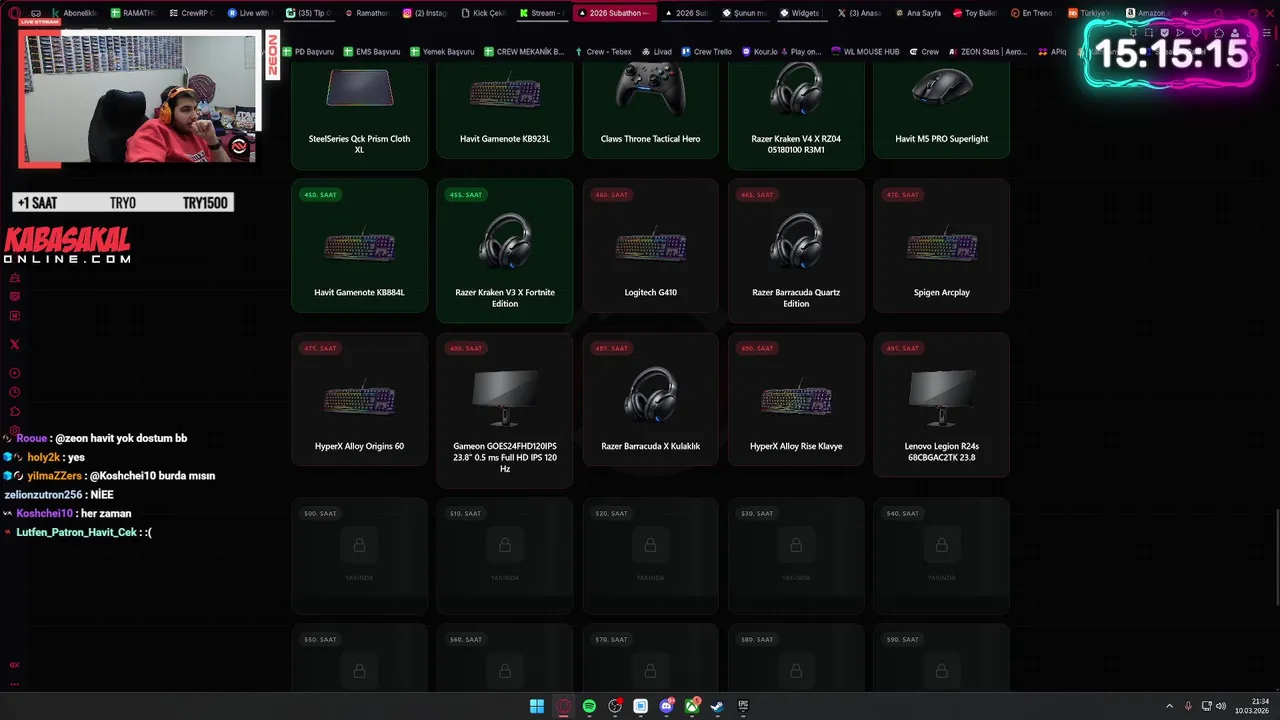Open Xbox app from the taskbar
Viewport: 1280px width, 720px height.
click(692, 706)
